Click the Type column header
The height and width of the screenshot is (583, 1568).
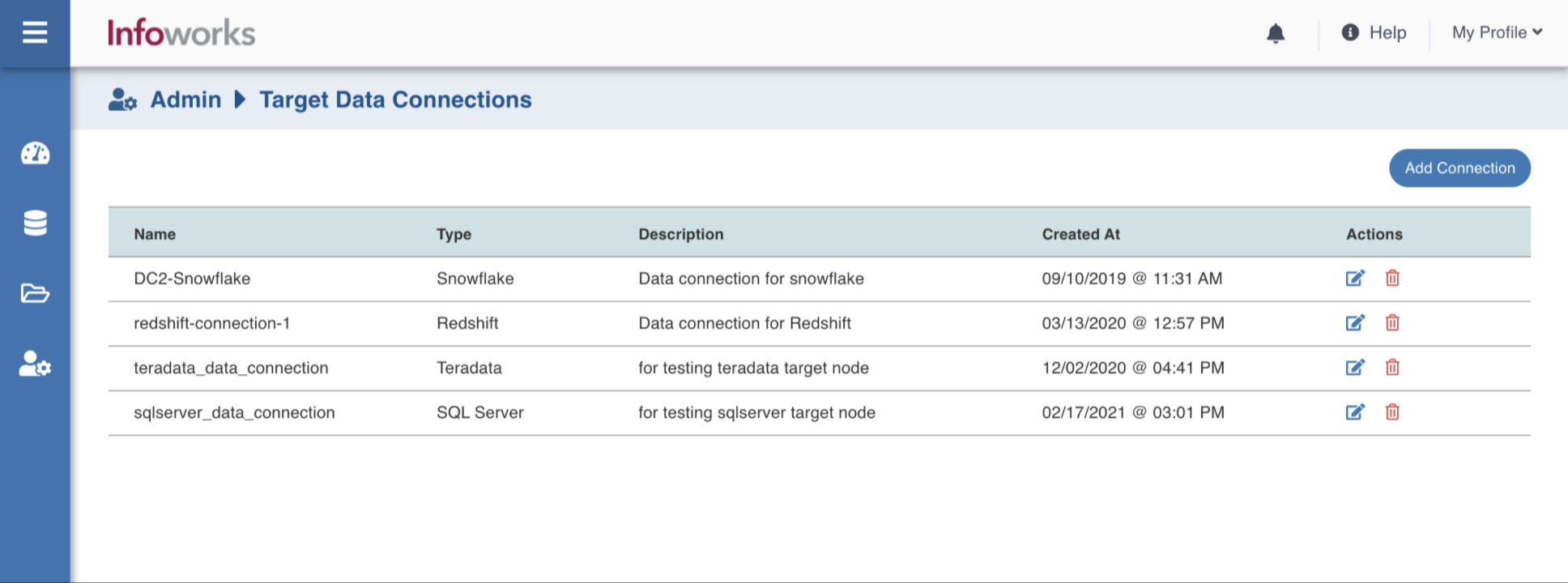pyautogui.click(x=454, y=234)
